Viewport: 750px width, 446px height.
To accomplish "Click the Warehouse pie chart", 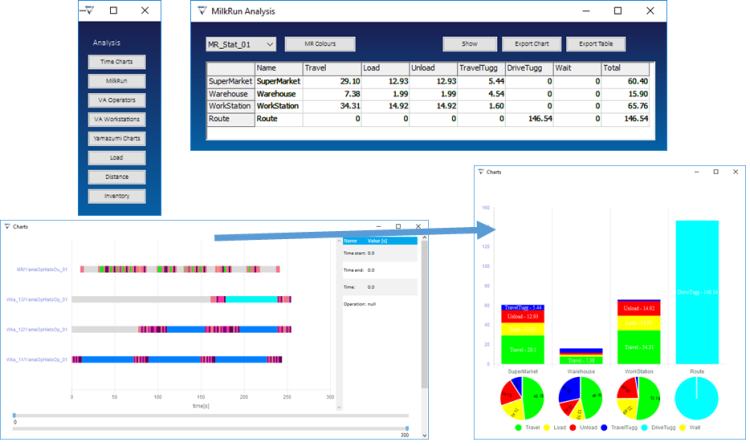I will [x=580, y=398].
